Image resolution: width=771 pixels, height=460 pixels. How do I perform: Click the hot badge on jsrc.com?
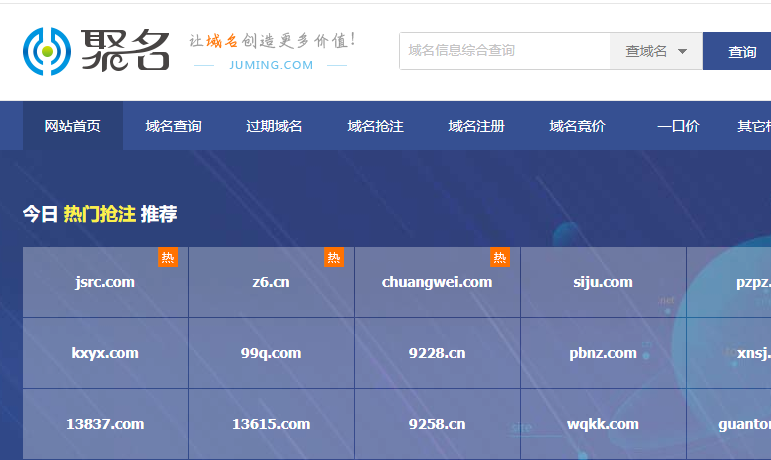(167, 258)
